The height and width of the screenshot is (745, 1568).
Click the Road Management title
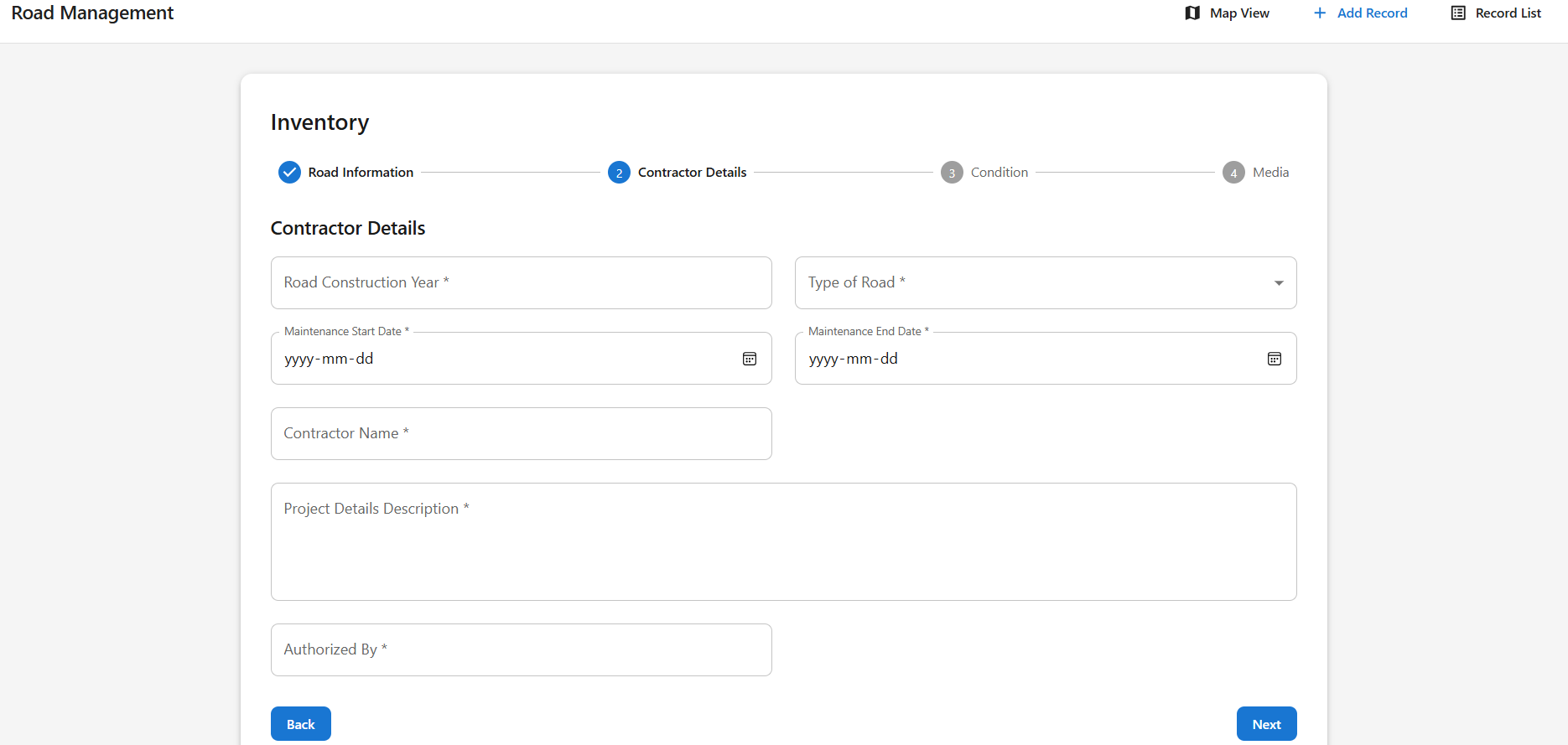(92, 13)
